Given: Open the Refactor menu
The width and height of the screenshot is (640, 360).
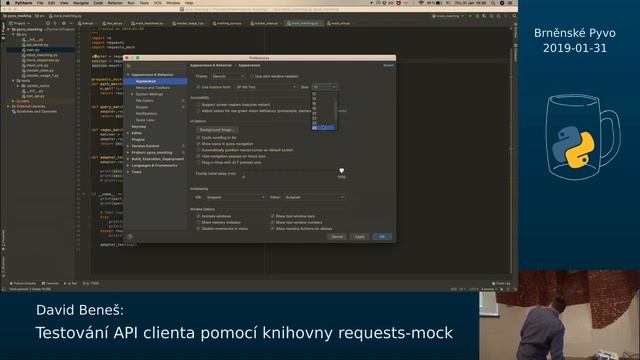Looking at the screenshot, I should click(x=115, y=3).
